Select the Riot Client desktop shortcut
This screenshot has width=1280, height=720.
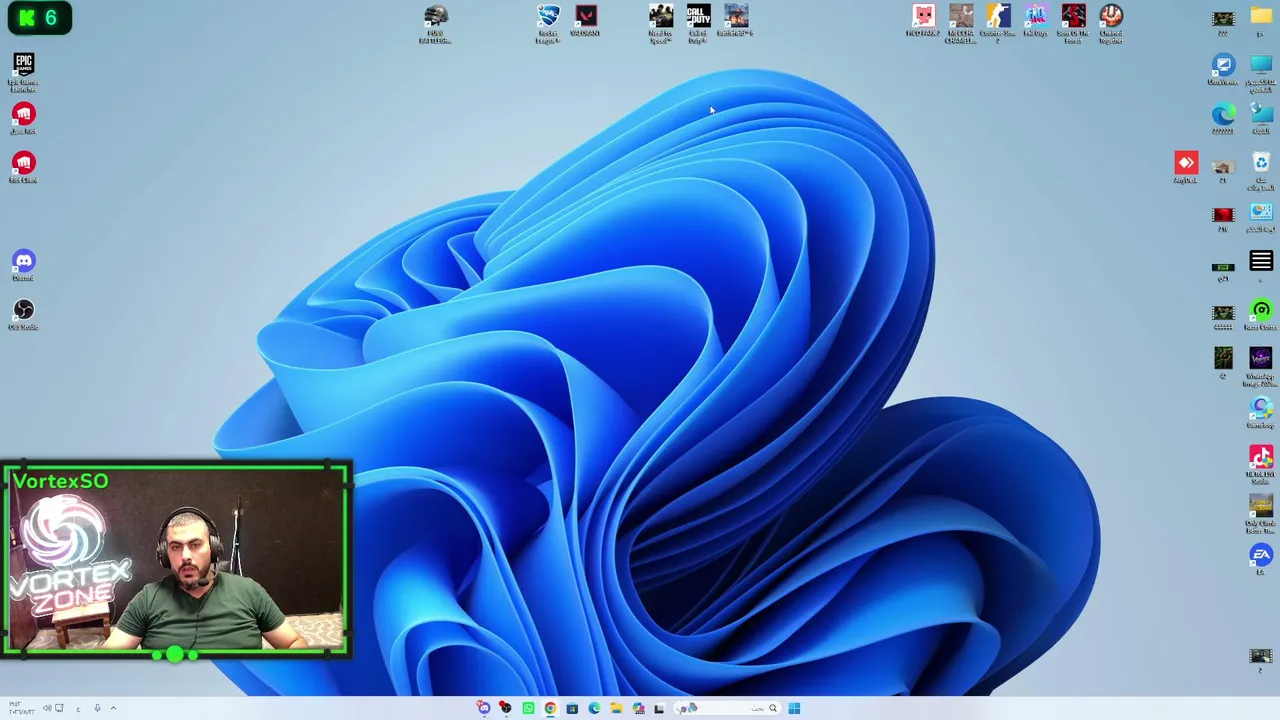click(23, 167)
